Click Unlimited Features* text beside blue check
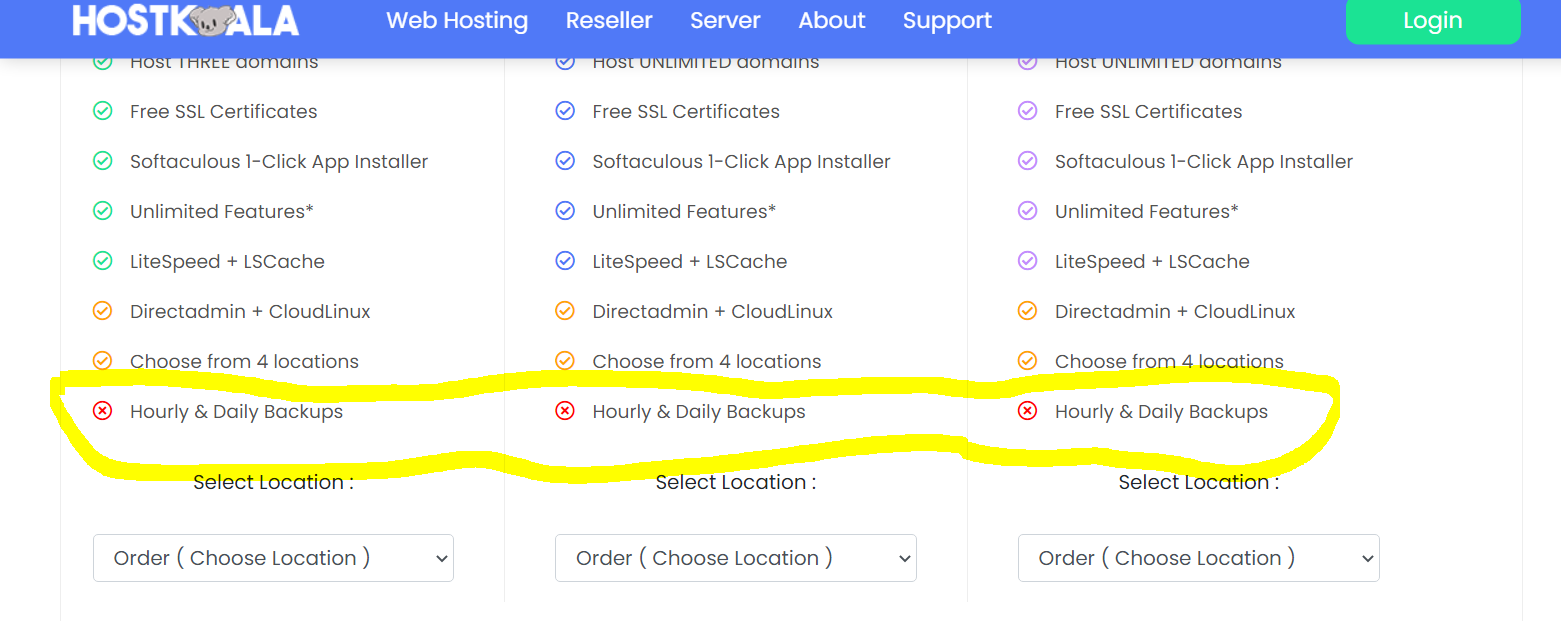The width and height of the screenshot is (1561, 621). (684, 211)
